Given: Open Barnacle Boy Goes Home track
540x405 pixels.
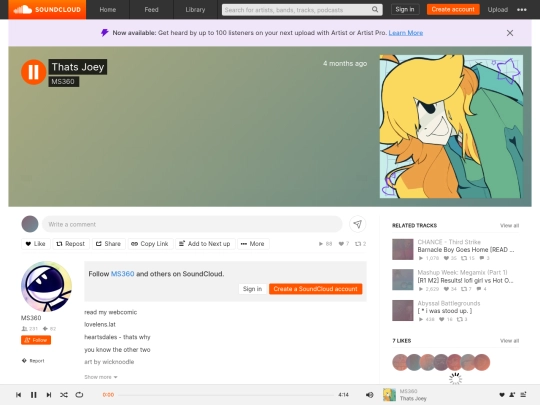Looking at the screenshot, I should point(466,250).
